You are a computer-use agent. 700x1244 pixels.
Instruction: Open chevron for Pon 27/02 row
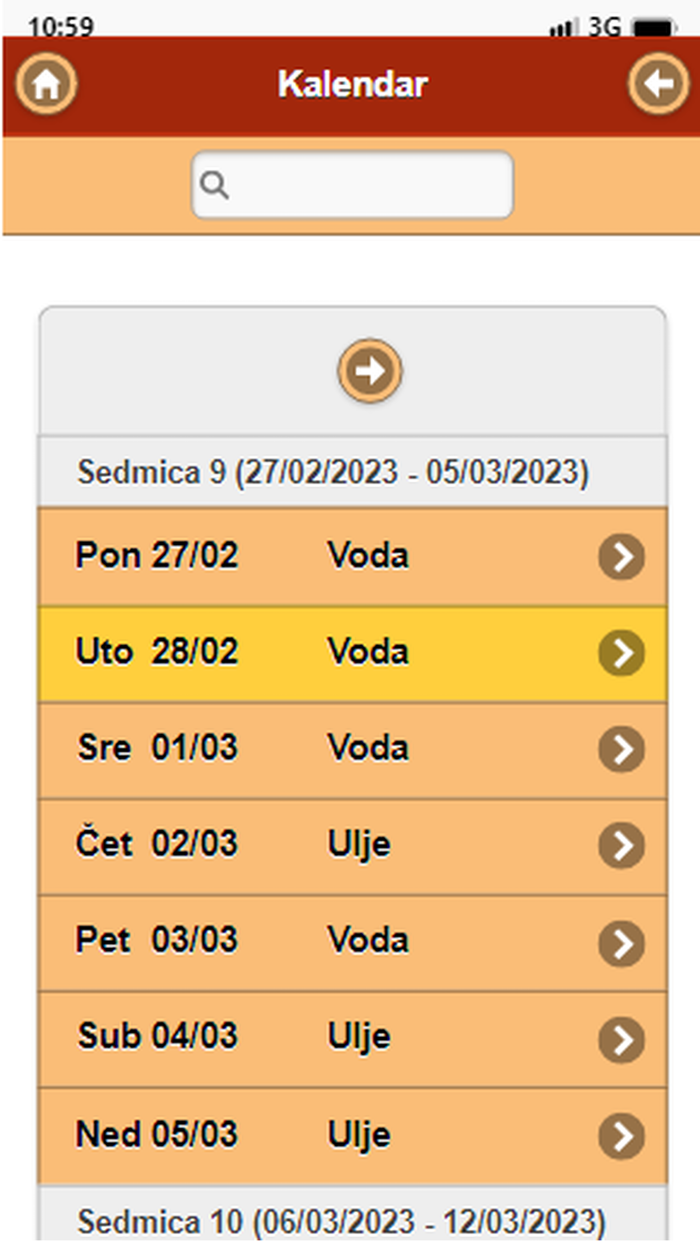point(621,557)
